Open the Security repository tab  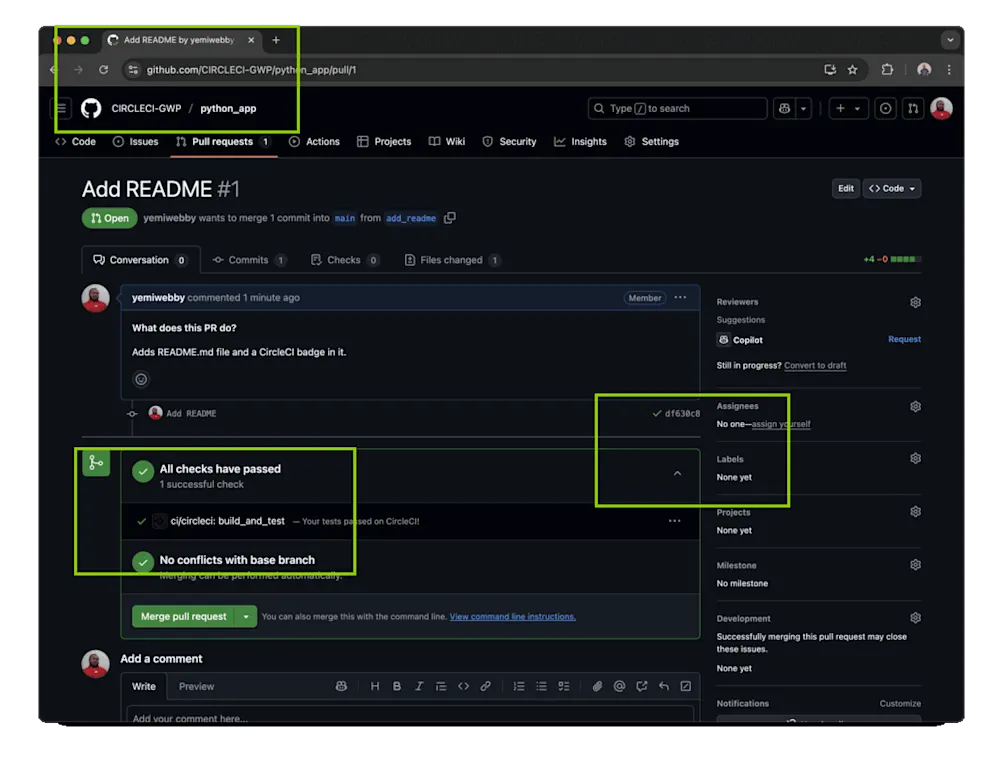point(509,141)
